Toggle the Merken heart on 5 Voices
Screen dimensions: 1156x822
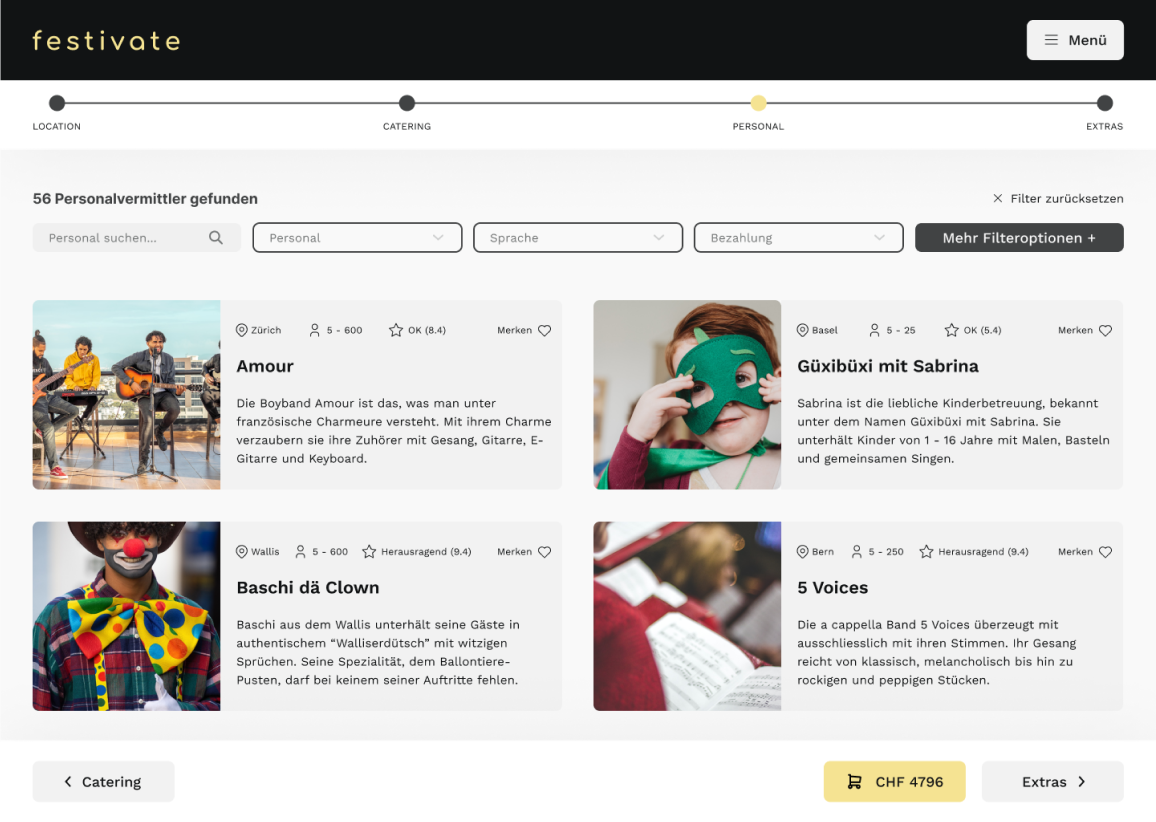click(x=1105, y=552)
